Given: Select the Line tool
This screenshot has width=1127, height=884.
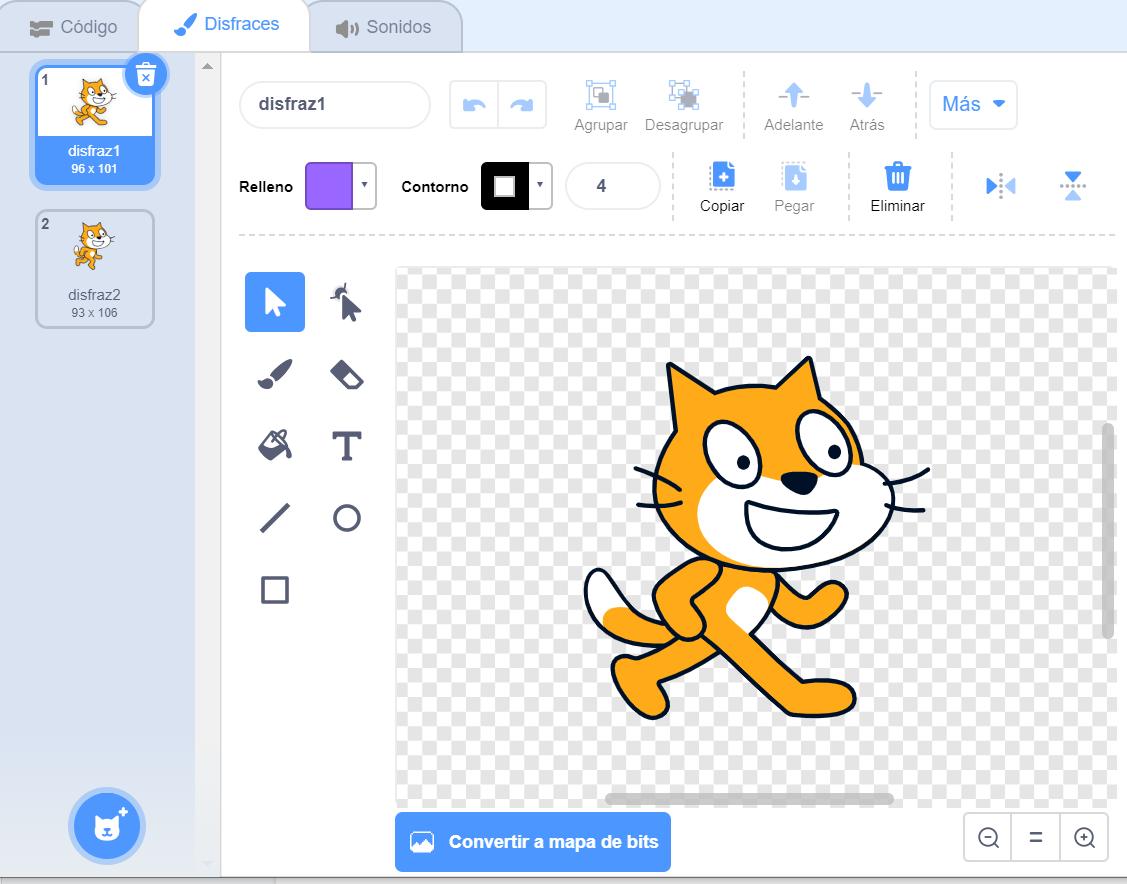Looking at the screenshot, I should coord(275,517).
